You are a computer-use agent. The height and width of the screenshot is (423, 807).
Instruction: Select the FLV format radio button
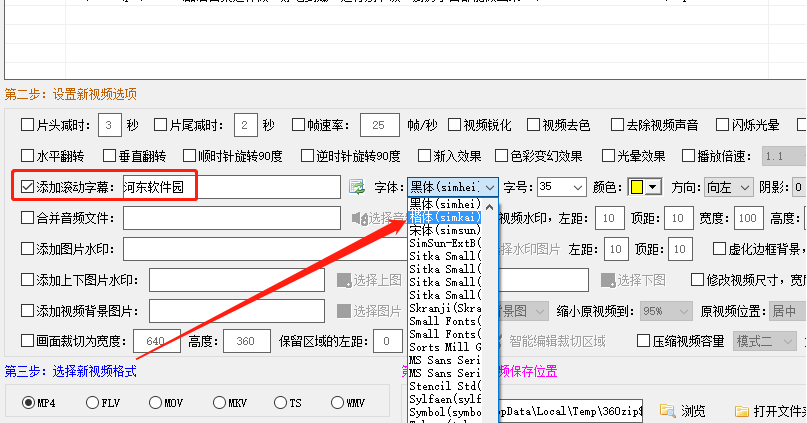click(92, 402)
